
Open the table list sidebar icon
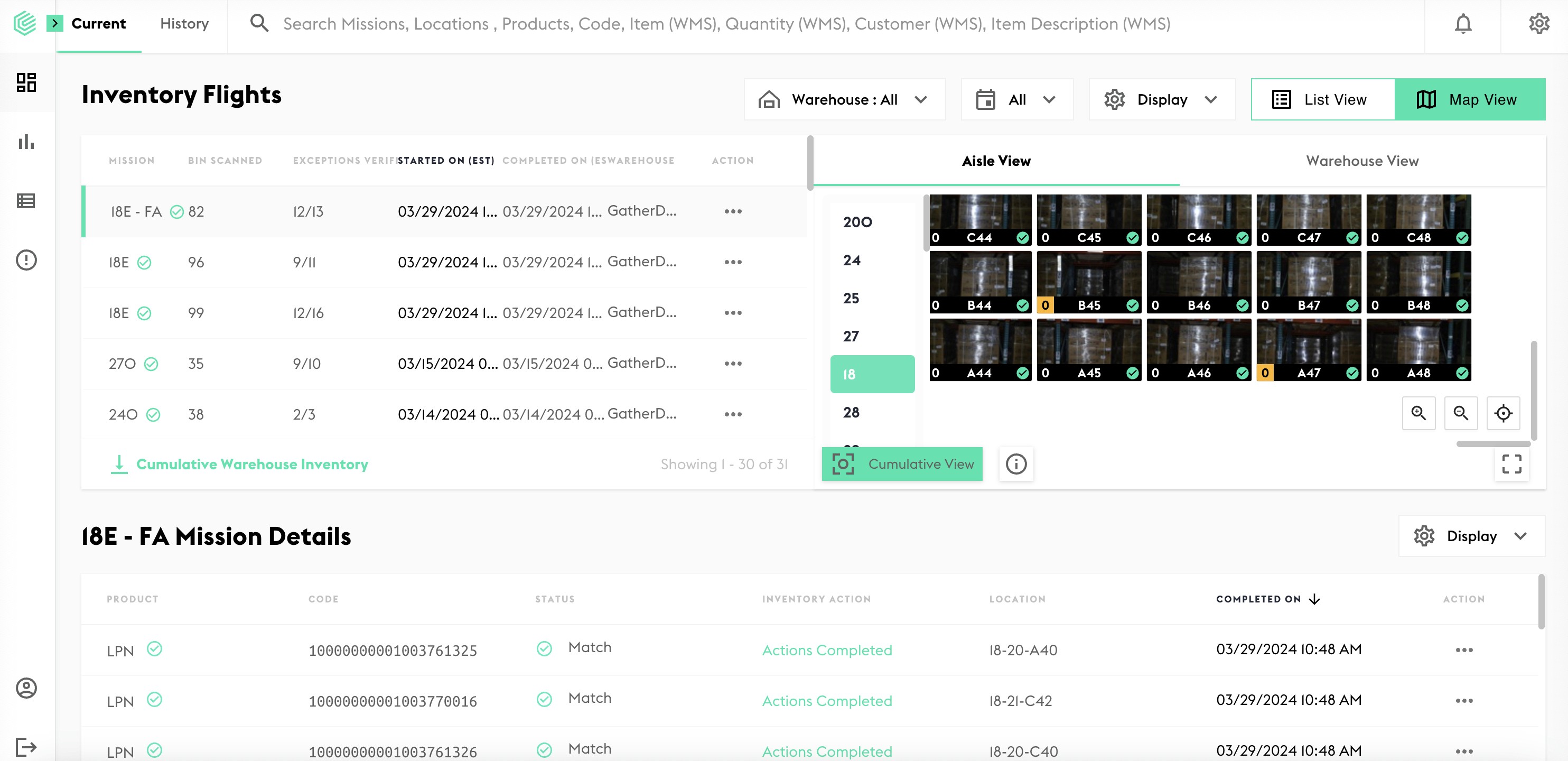[x=26, y=201]
